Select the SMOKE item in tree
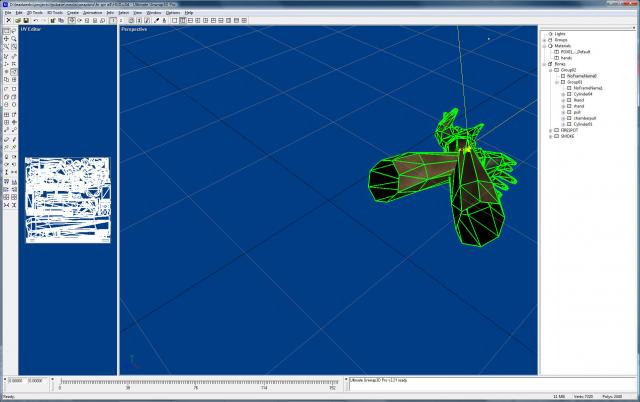 [565, 136]
